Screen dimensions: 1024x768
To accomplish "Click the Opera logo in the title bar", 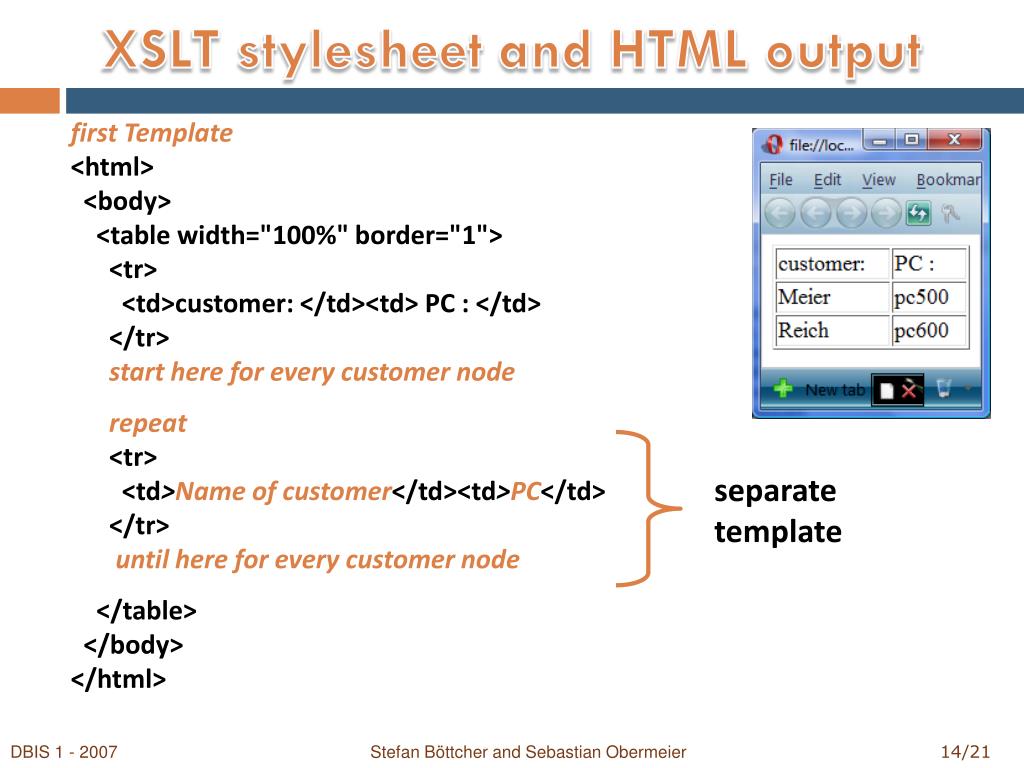I will 775,142.
